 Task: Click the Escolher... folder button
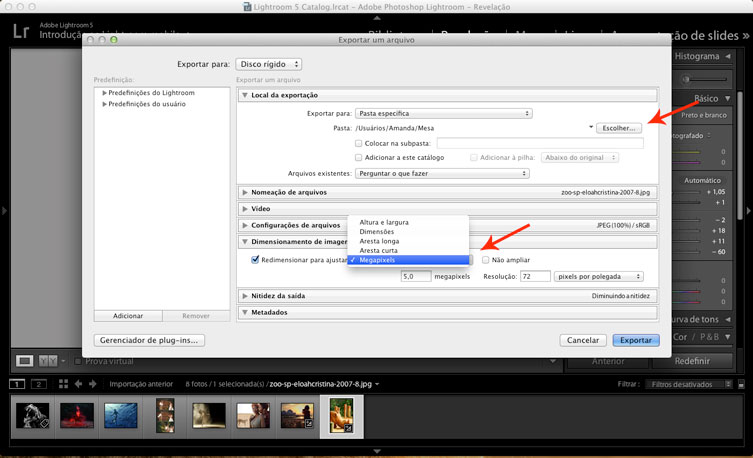pos(620,128)
